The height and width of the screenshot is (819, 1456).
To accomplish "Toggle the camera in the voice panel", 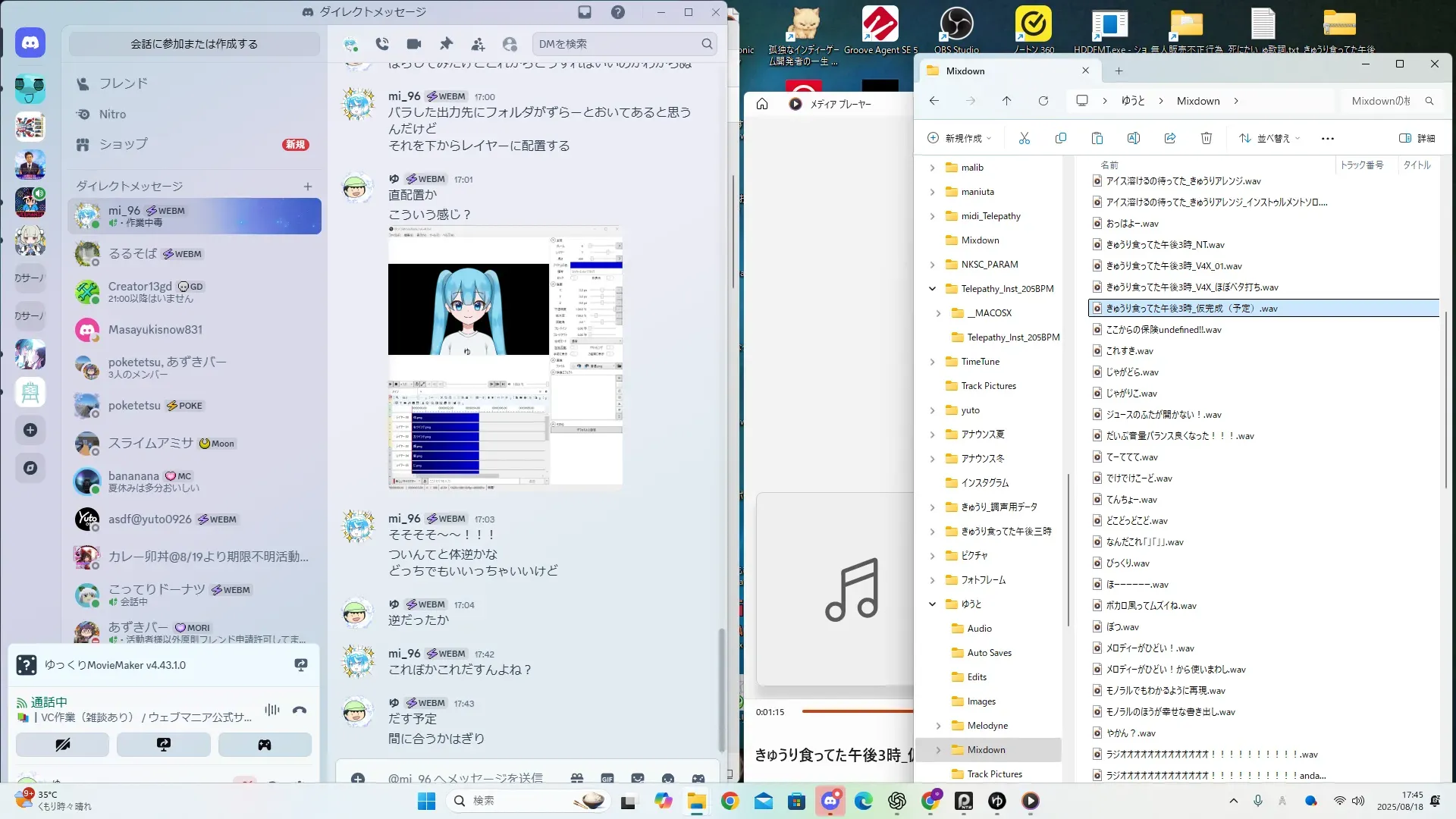I will pos(62,745).
